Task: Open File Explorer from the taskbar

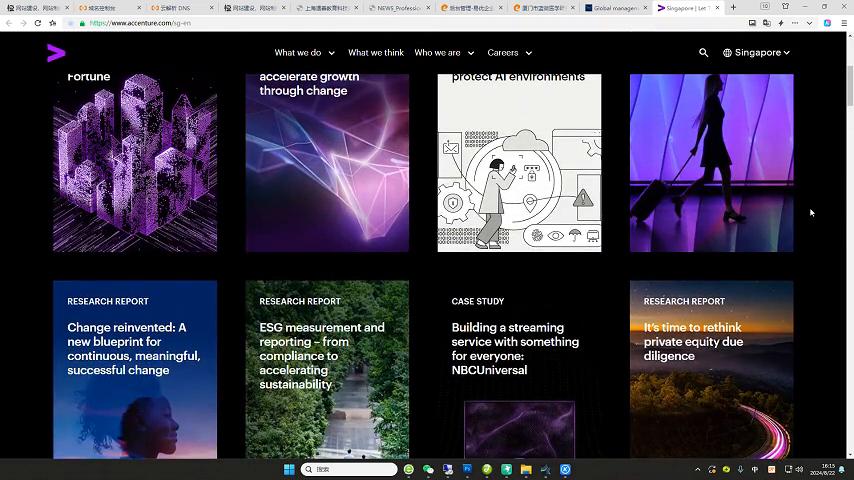Action: point(526,469)
